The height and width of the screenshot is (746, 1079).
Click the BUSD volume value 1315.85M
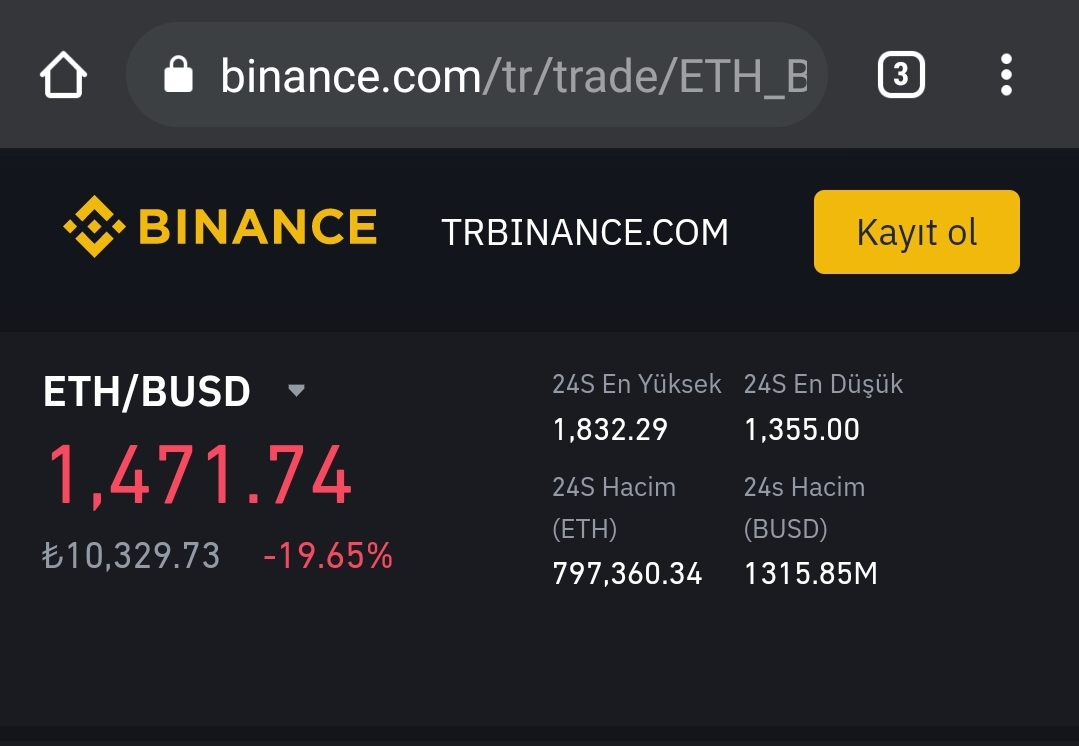pyautogui.click(x=810, y=574)
